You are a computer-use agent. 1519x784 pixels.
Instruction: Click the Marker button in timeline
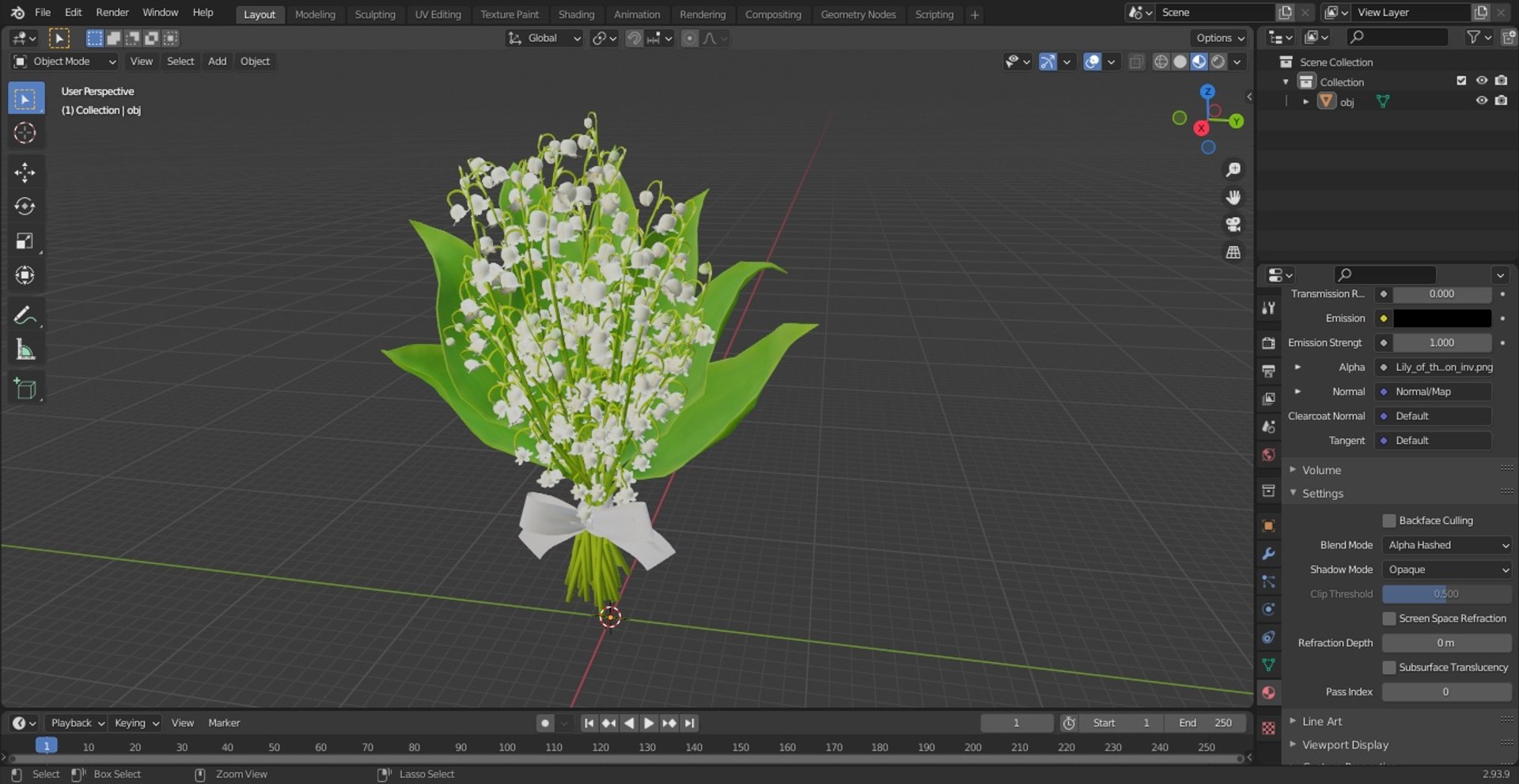pos(224,723)
